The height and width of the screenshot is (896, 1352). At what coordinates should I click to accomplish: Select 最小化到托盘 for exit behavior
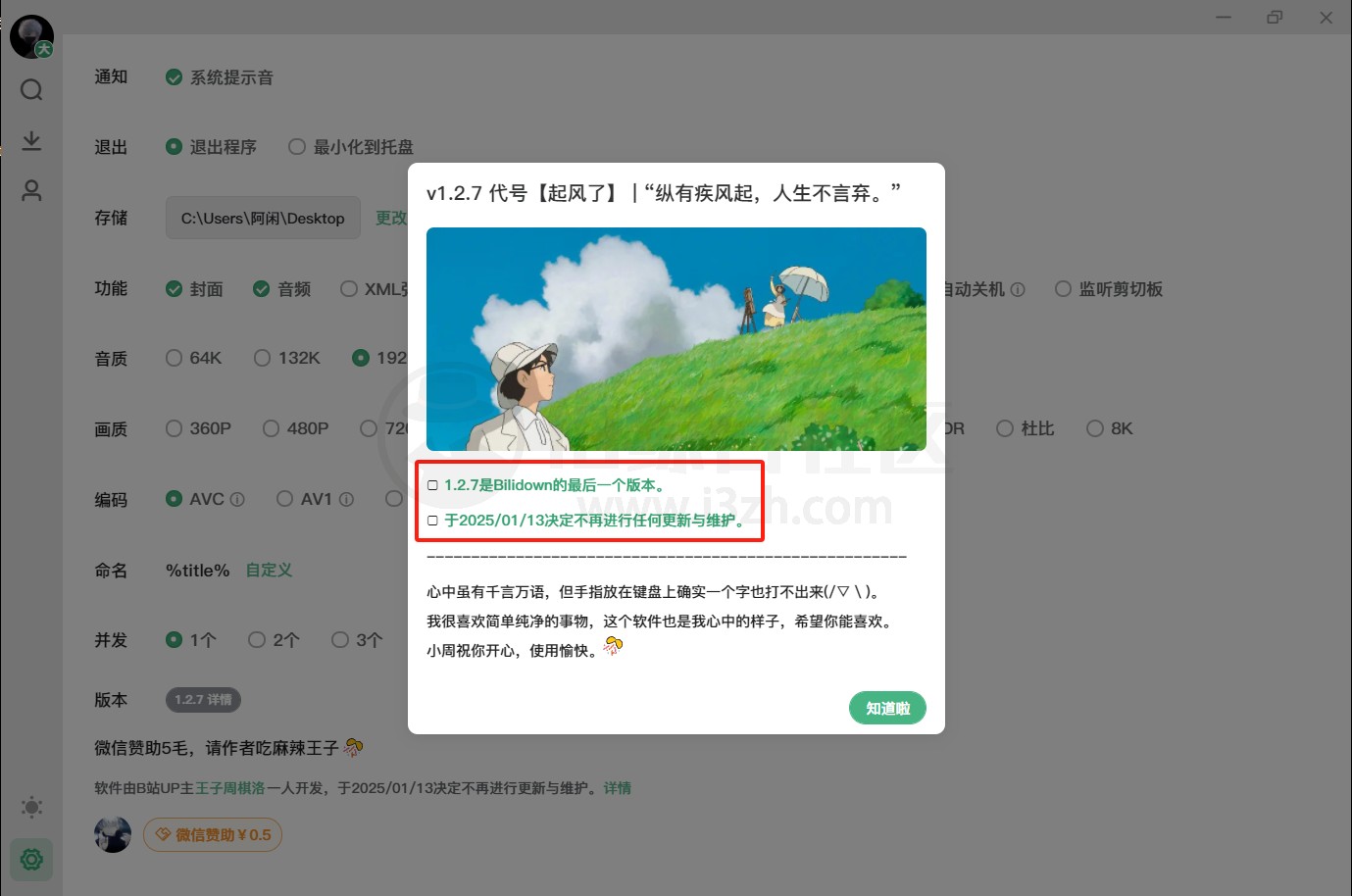pyautogui.click(x=297, y=146)
